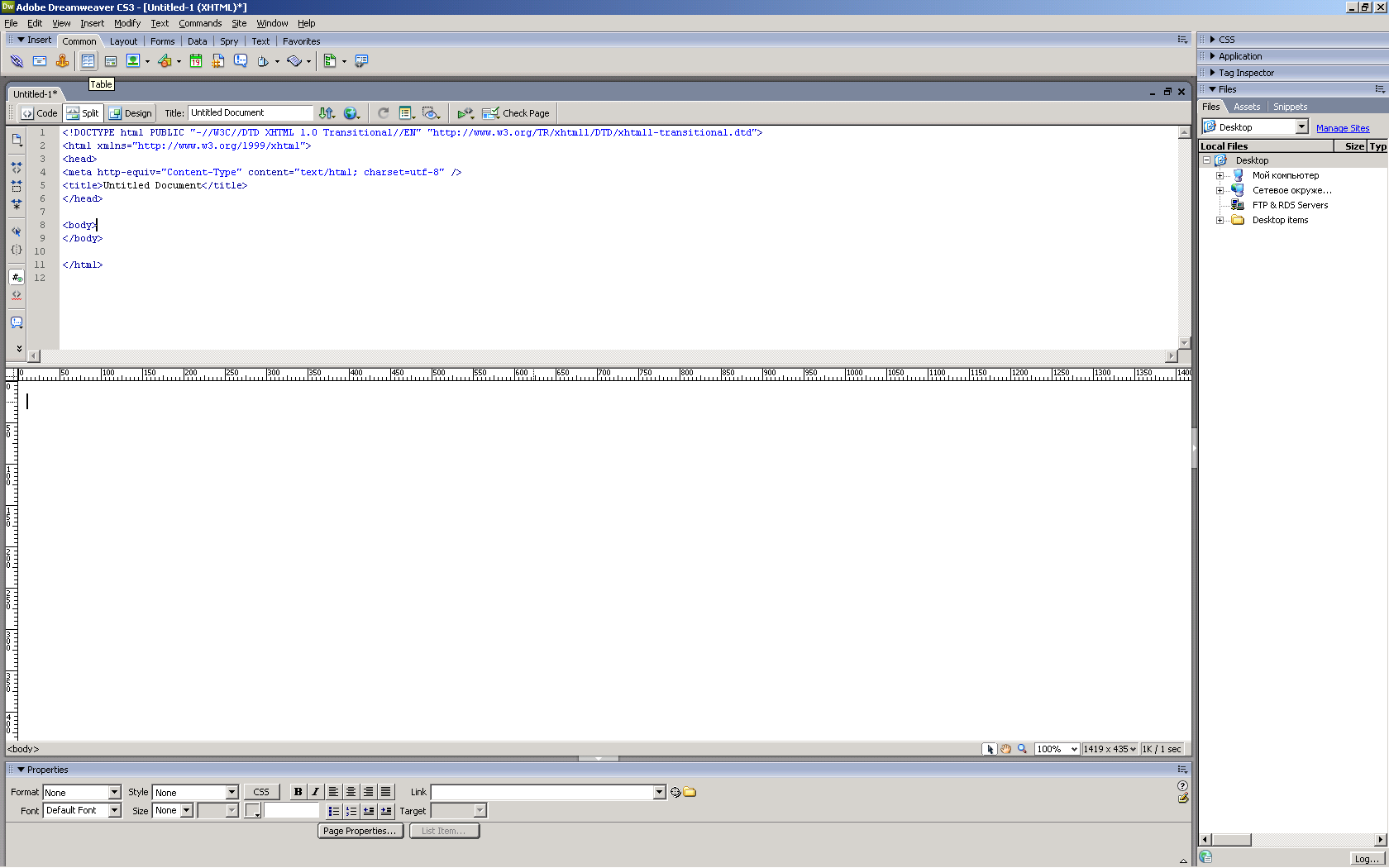Open the Commands menu
The width and height of the screenshot is (1389, 868).
tap(200, 23)
